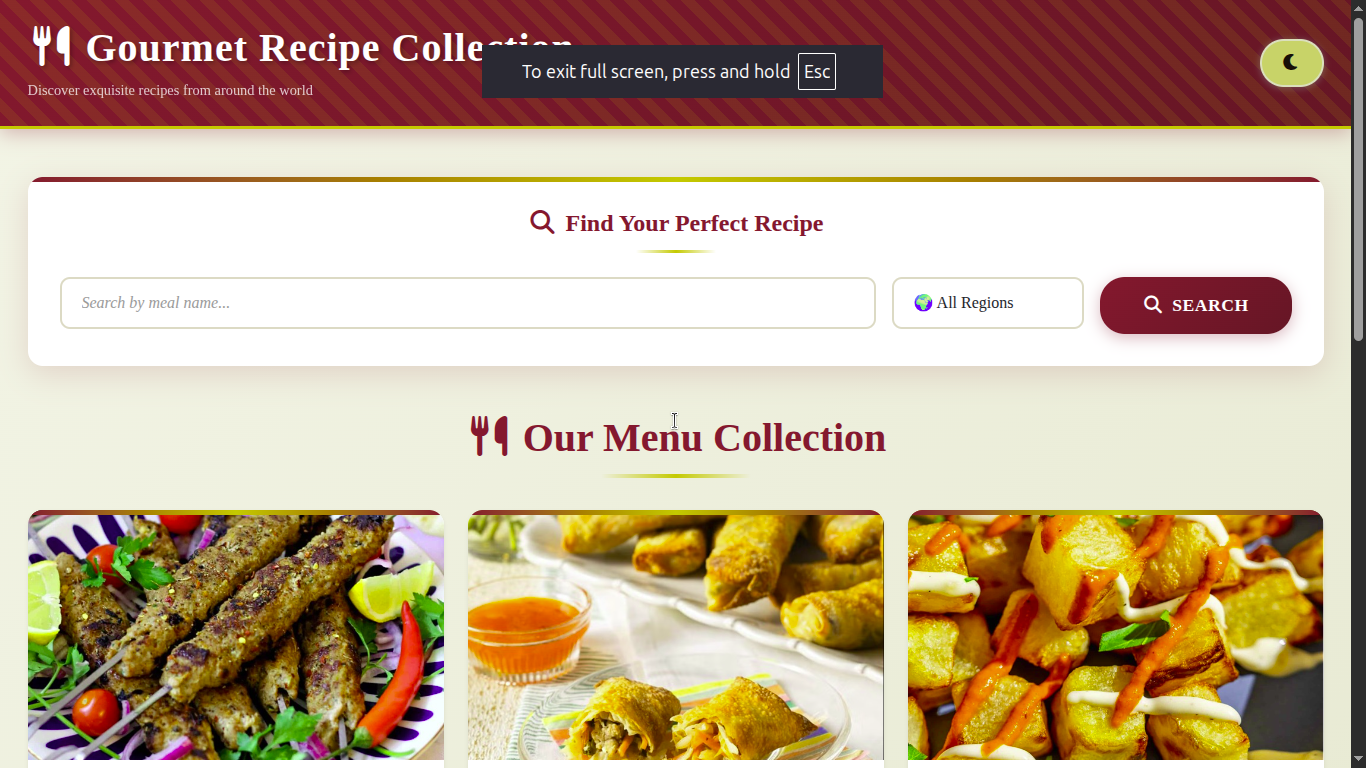Click the magnifier icon inside the SEARCH button

click(x=1153, y=305)
